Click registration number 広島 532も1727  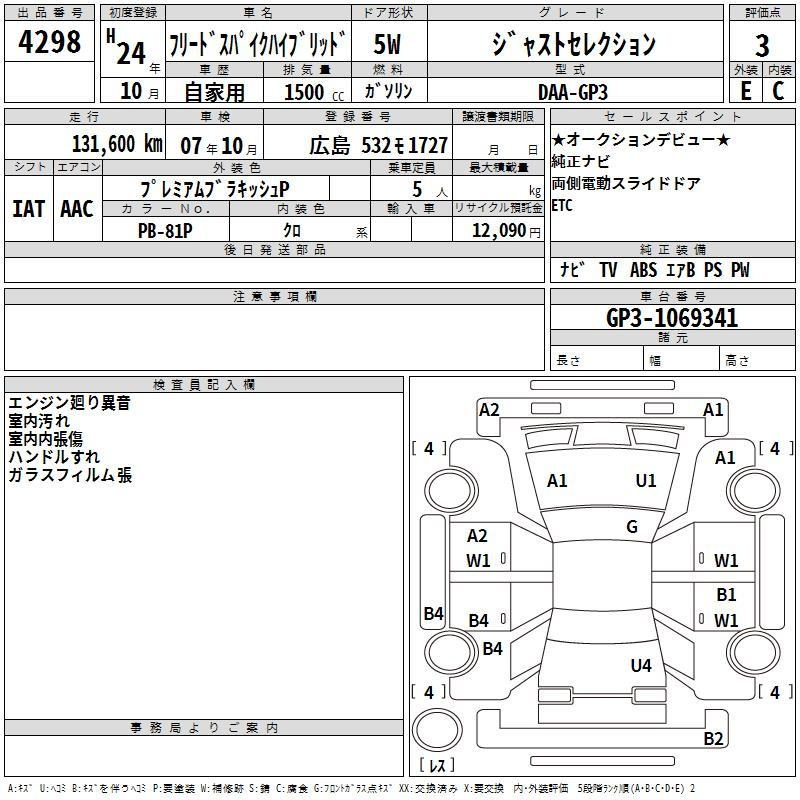[379, 146]
